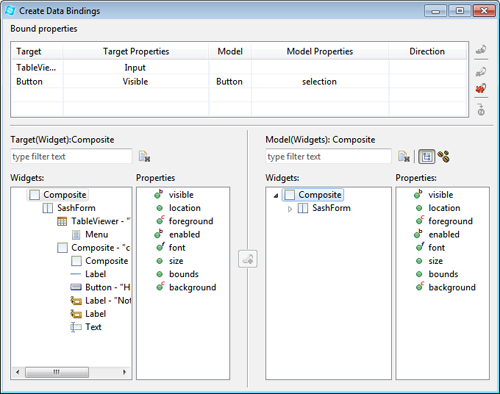Viewport: 500px width, 394px height.
Task: Click the Model Properties column header
Action: pos(320,51)
